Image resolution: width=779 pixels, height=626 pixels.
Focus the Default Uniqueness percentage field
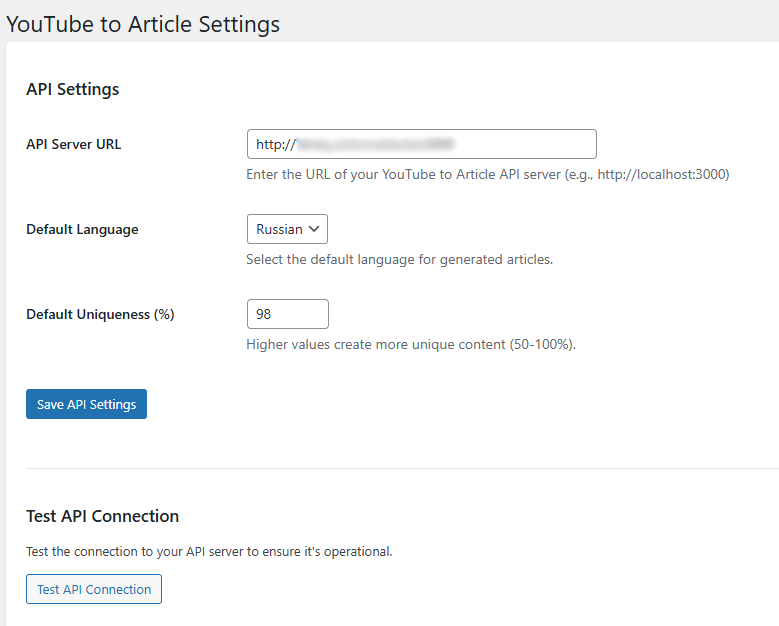(288, 314)
